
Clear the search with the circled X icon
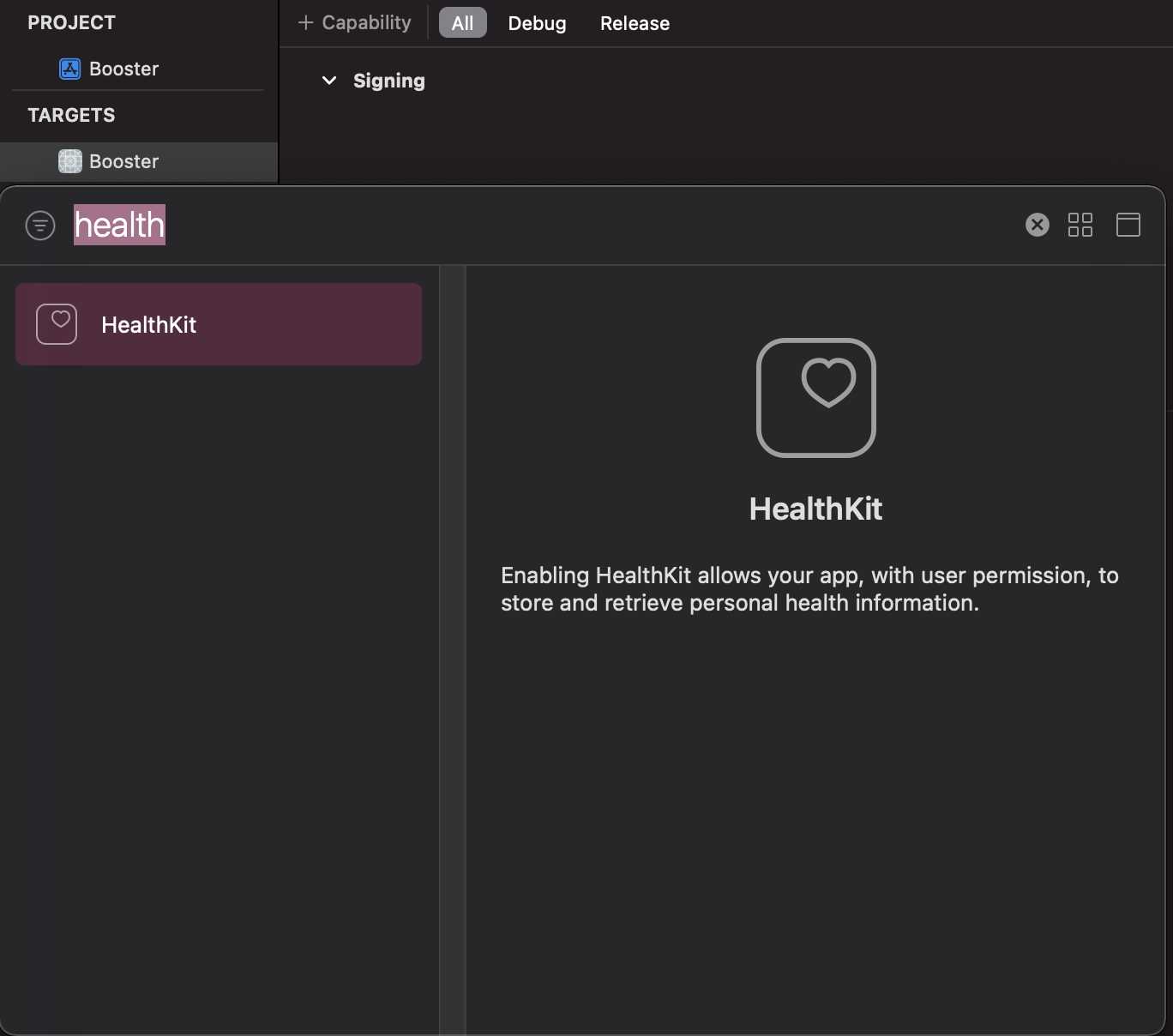pos(1038,225)
